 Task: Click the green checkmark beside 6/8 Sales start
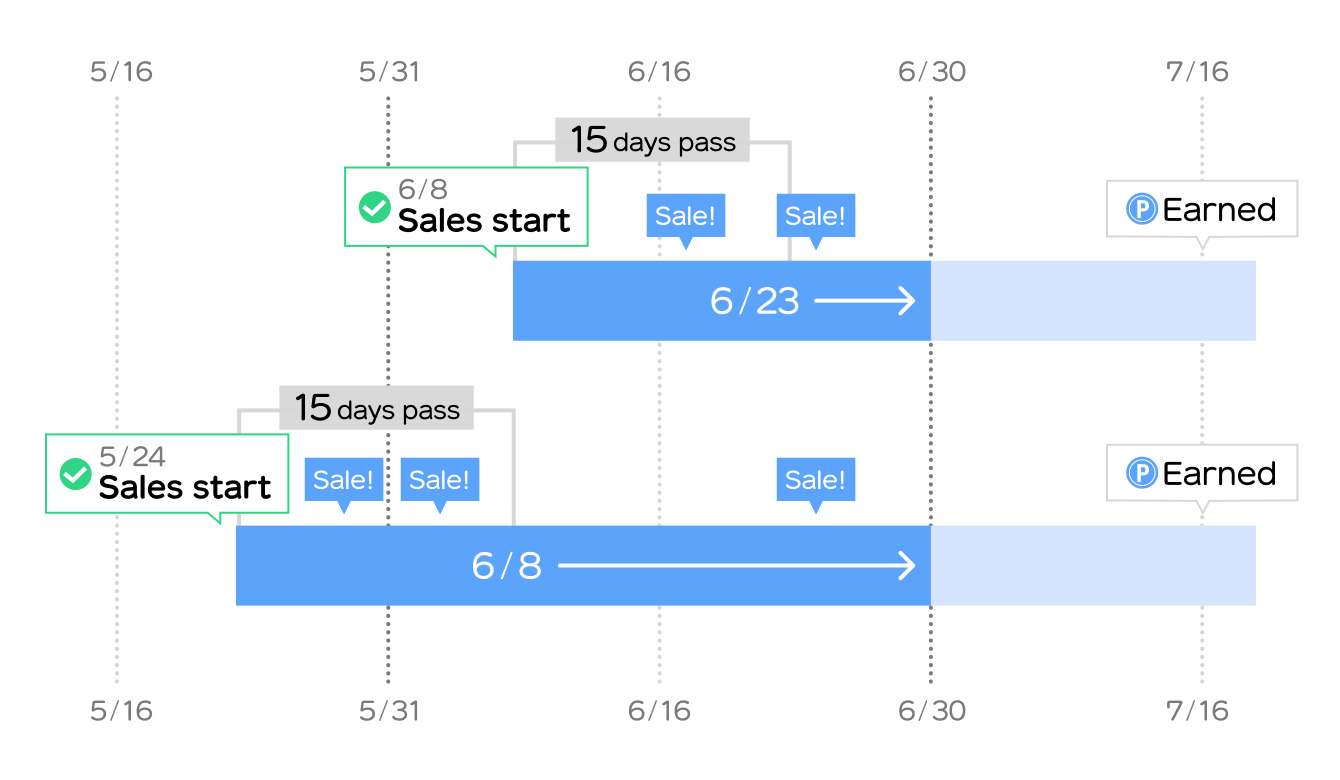[x=374, y=208]
